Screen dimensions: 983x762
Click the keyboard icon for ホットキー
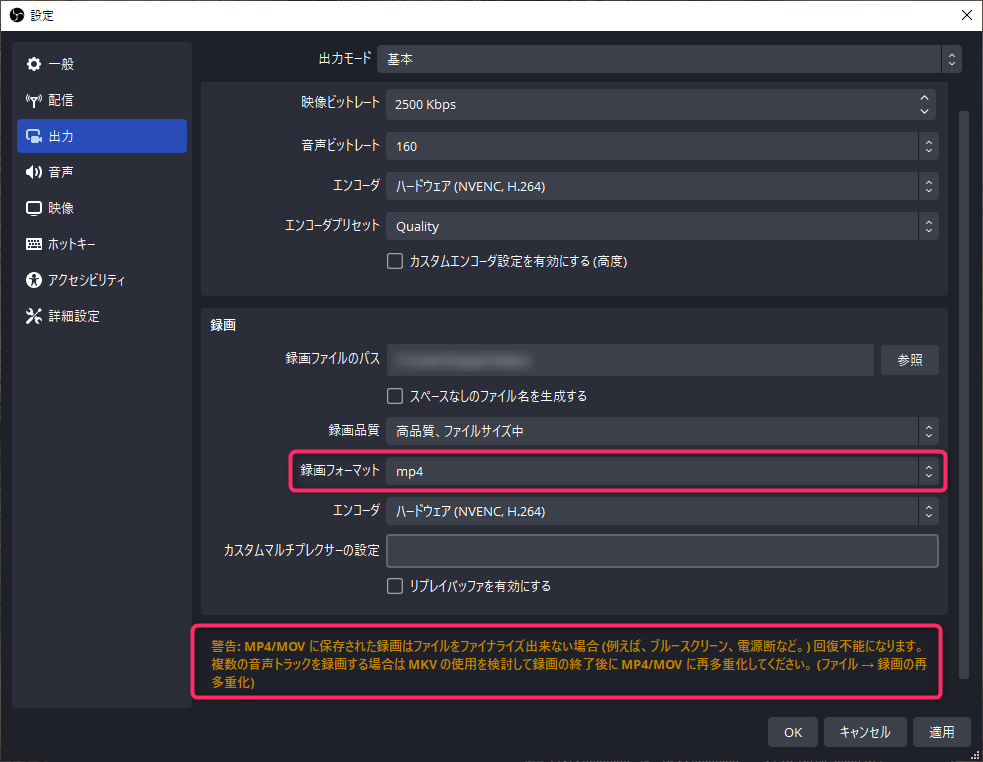click(34, 244)
